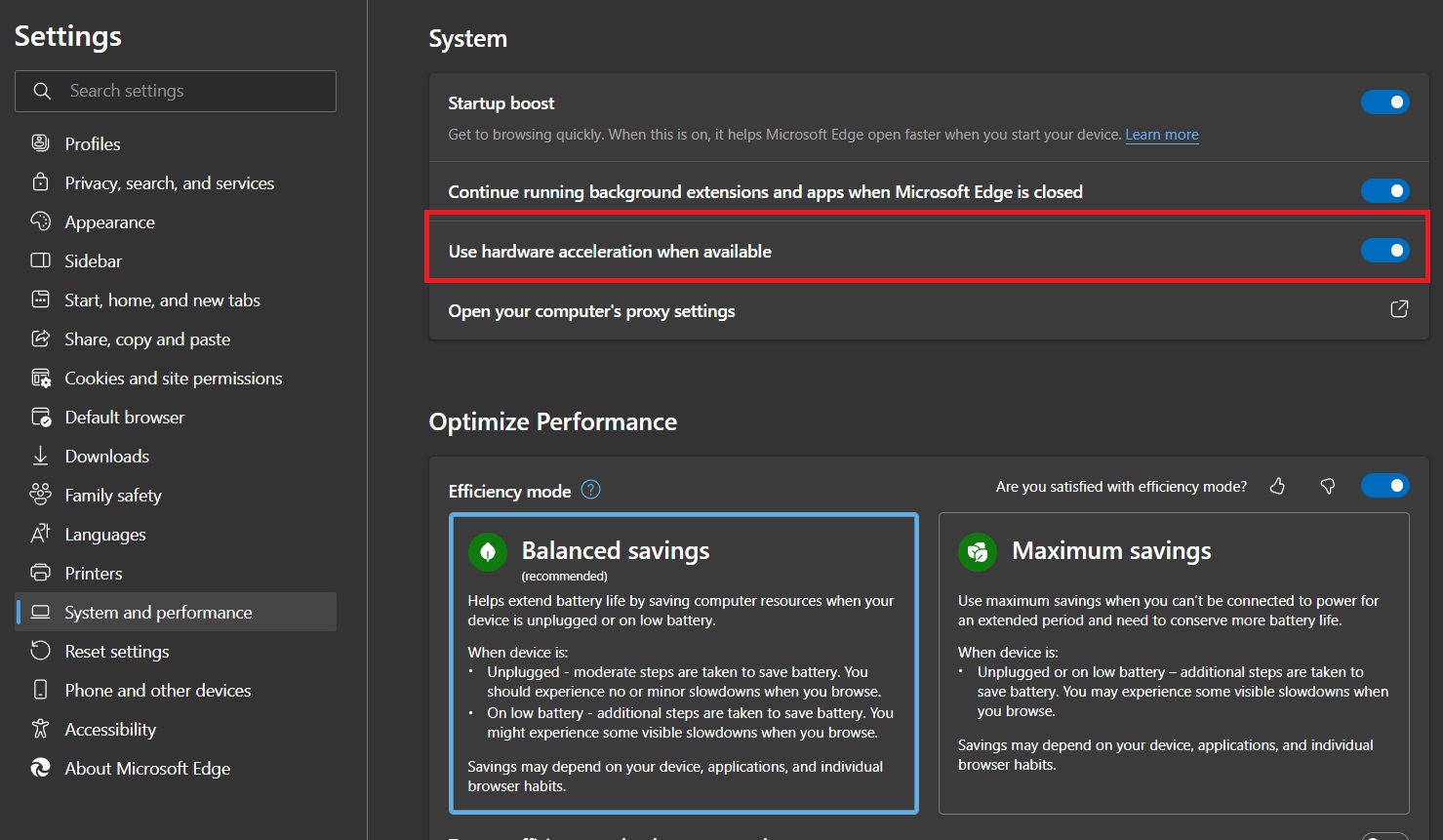Open the Learn more link for Startup boost
The image size is (1443, 840).
(x=1162, y=135)
